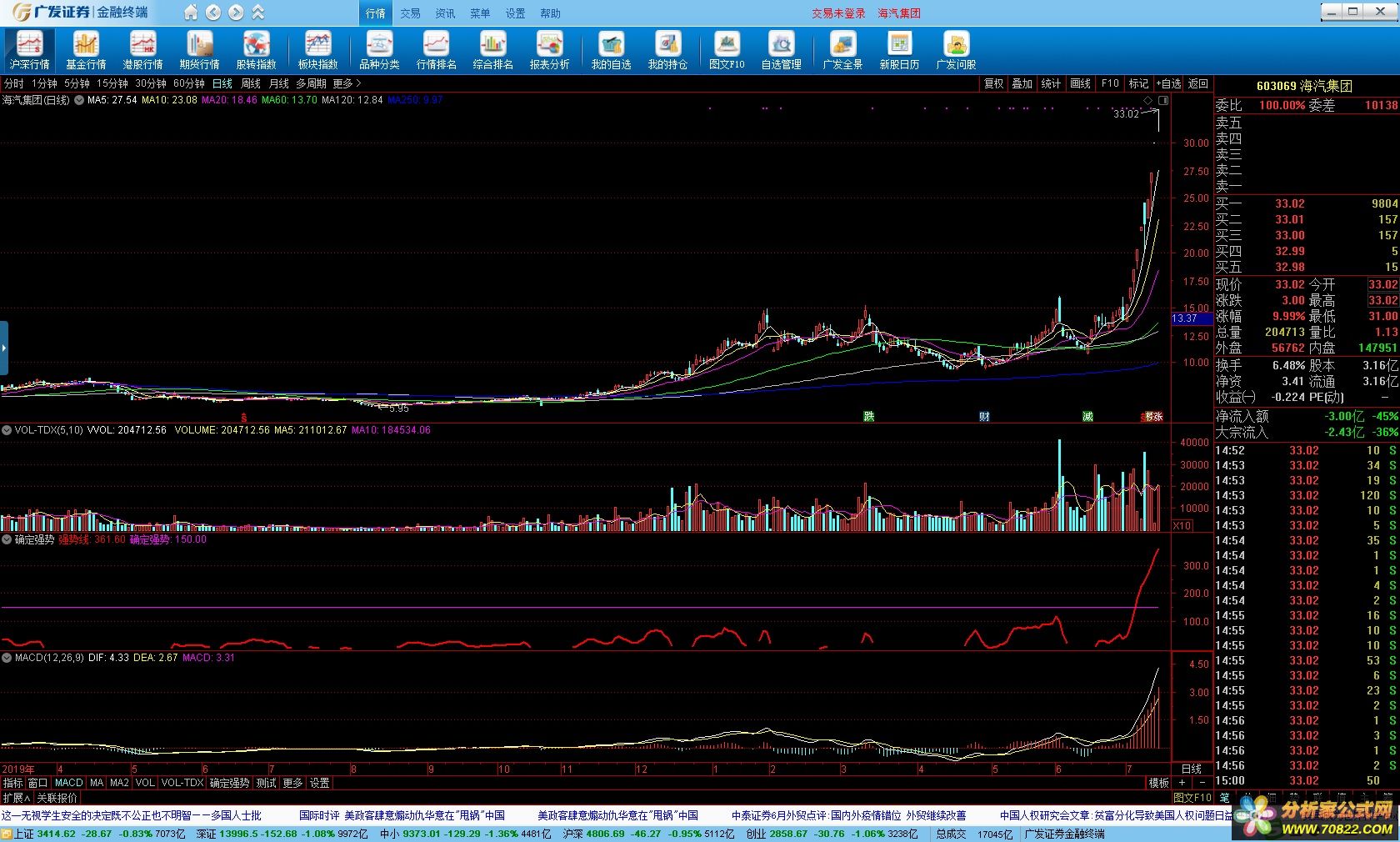The width and height of the screenshot is (1400, 842).
Task: Expand left sidebar via blue arrow handle
Action: pos(4,348)
